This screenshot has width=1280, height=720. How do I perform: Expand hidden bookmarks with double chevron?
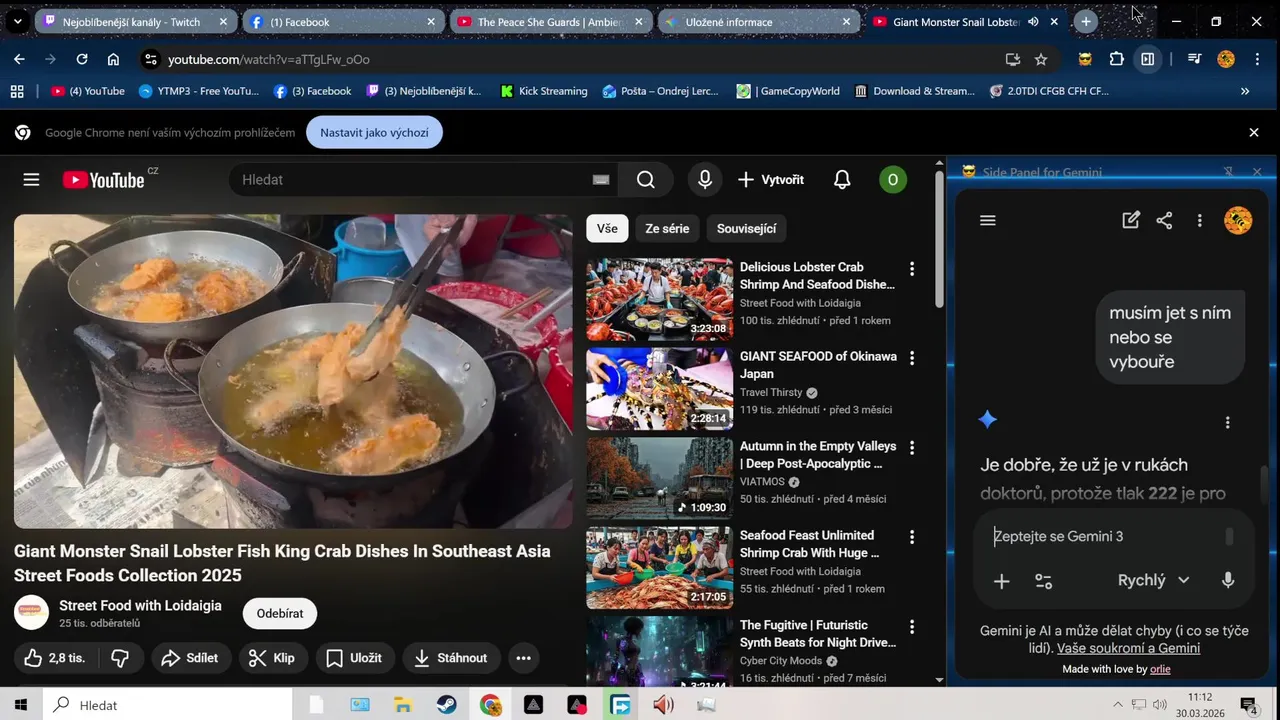(1245, 91)
